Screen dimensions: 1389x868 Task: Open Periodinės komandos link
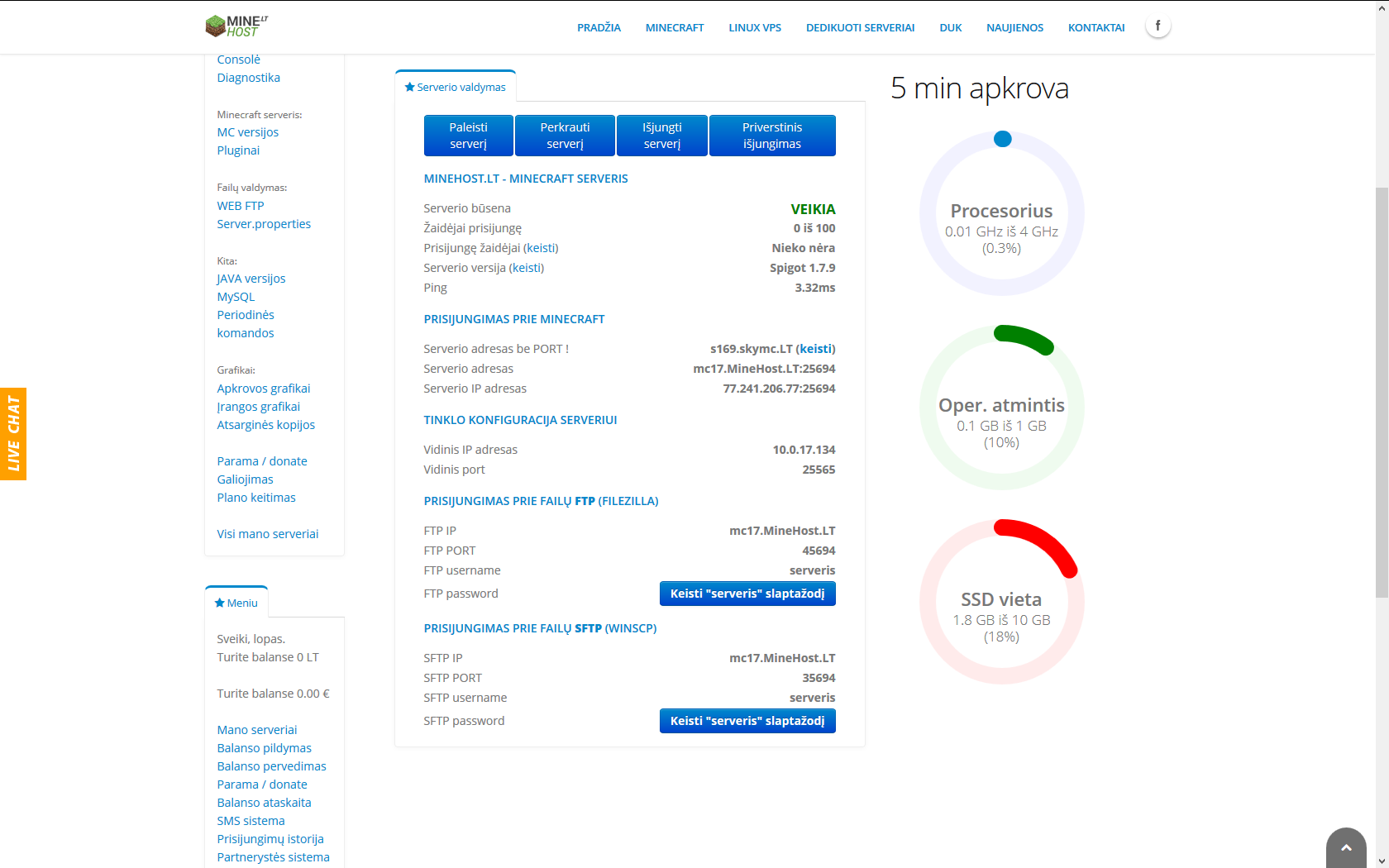246,324
